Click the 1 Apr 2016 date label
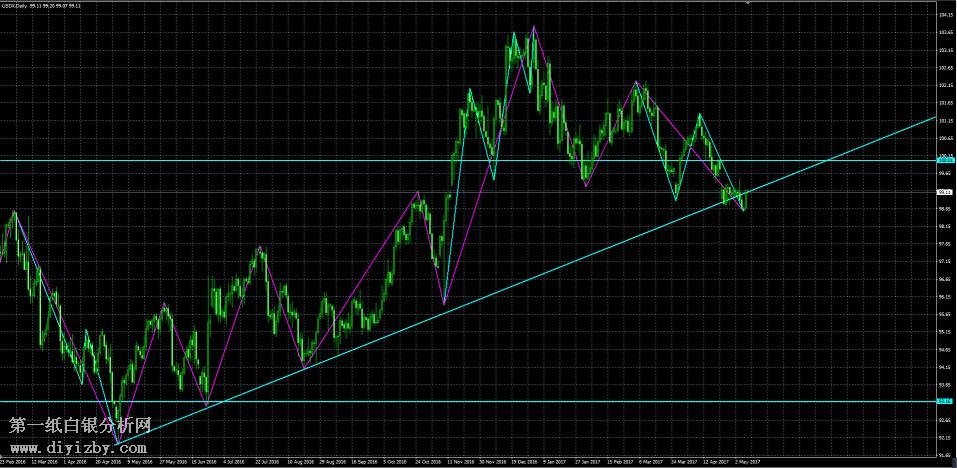 (75, 462)
